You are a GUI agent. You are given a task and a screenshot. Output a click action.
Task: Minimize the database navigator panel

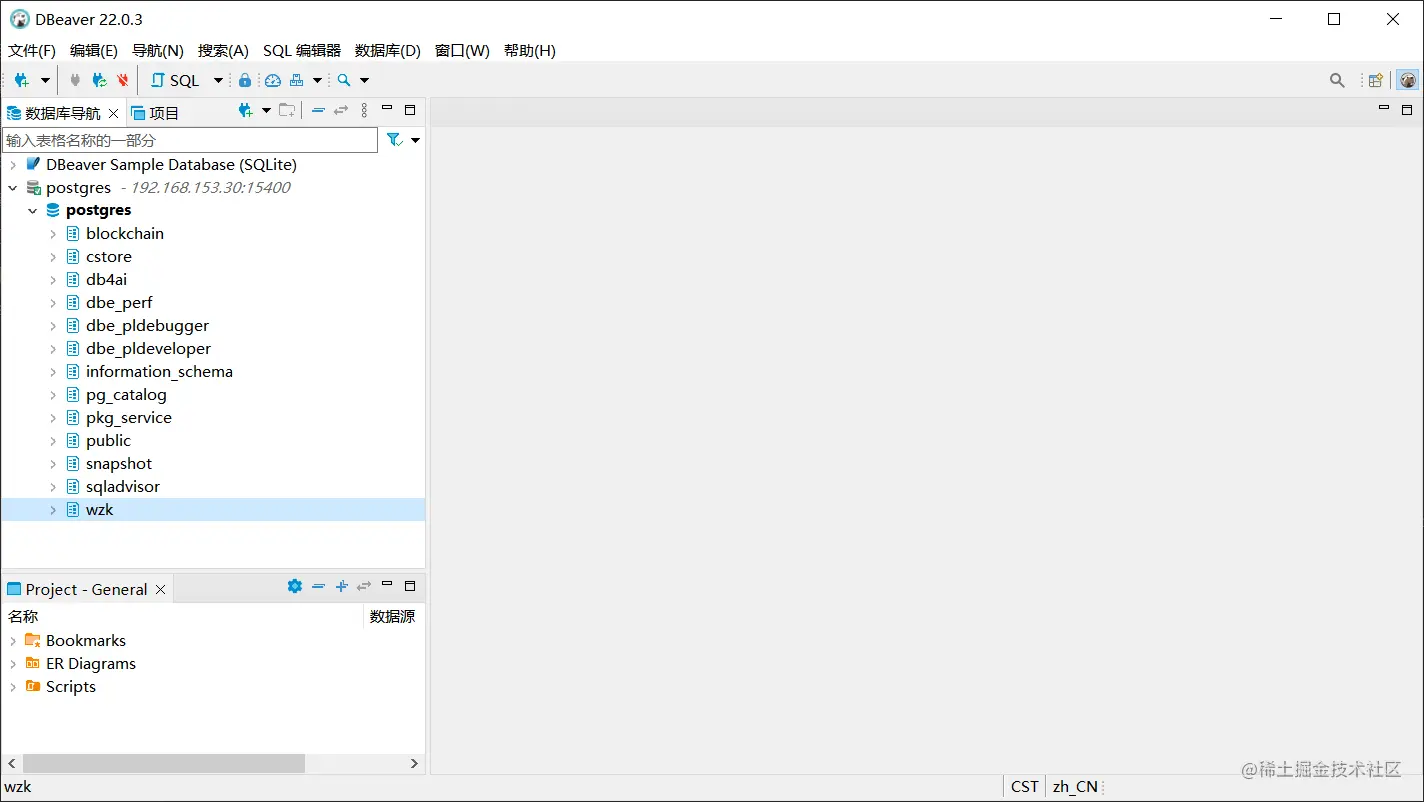387,108
